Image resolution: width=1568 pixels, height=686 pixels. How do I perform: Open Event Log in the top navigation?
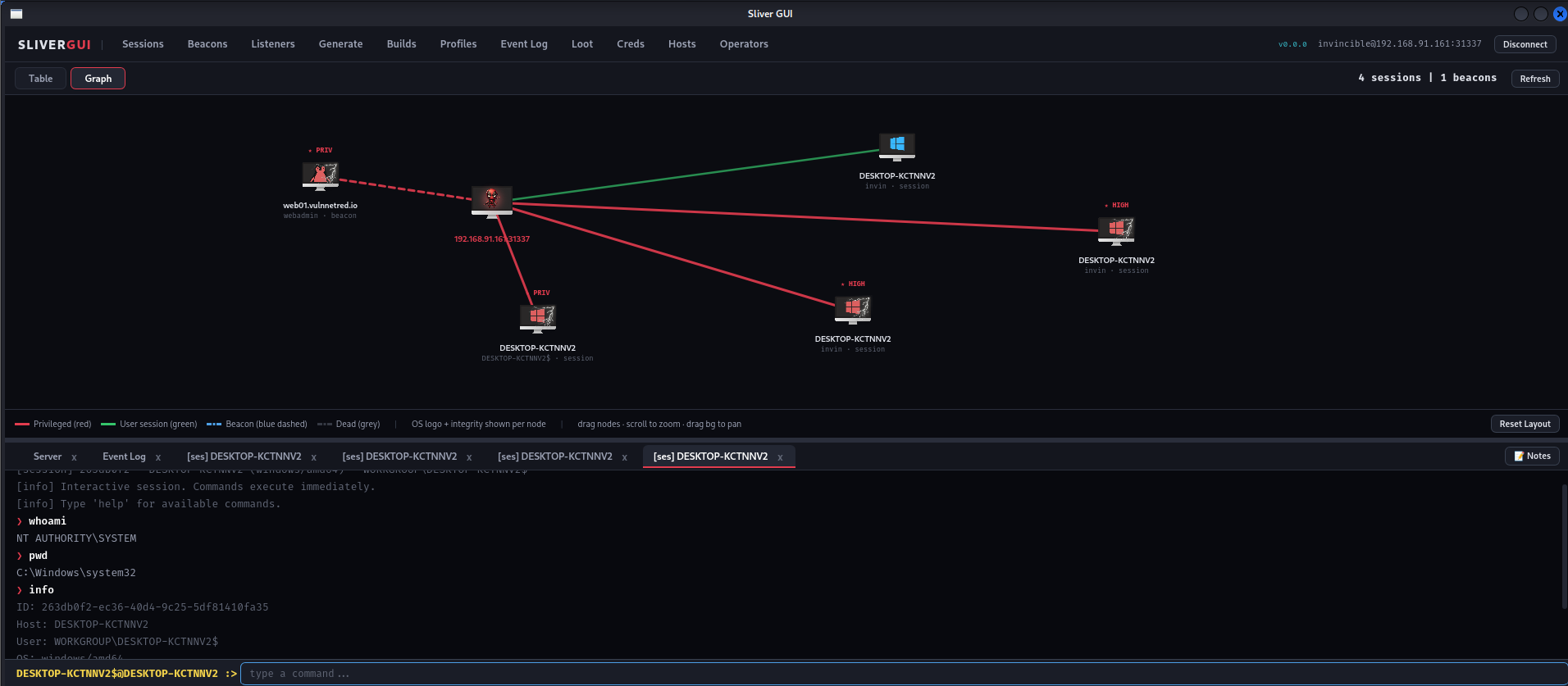pyautogui.click(x=524, y=44)
